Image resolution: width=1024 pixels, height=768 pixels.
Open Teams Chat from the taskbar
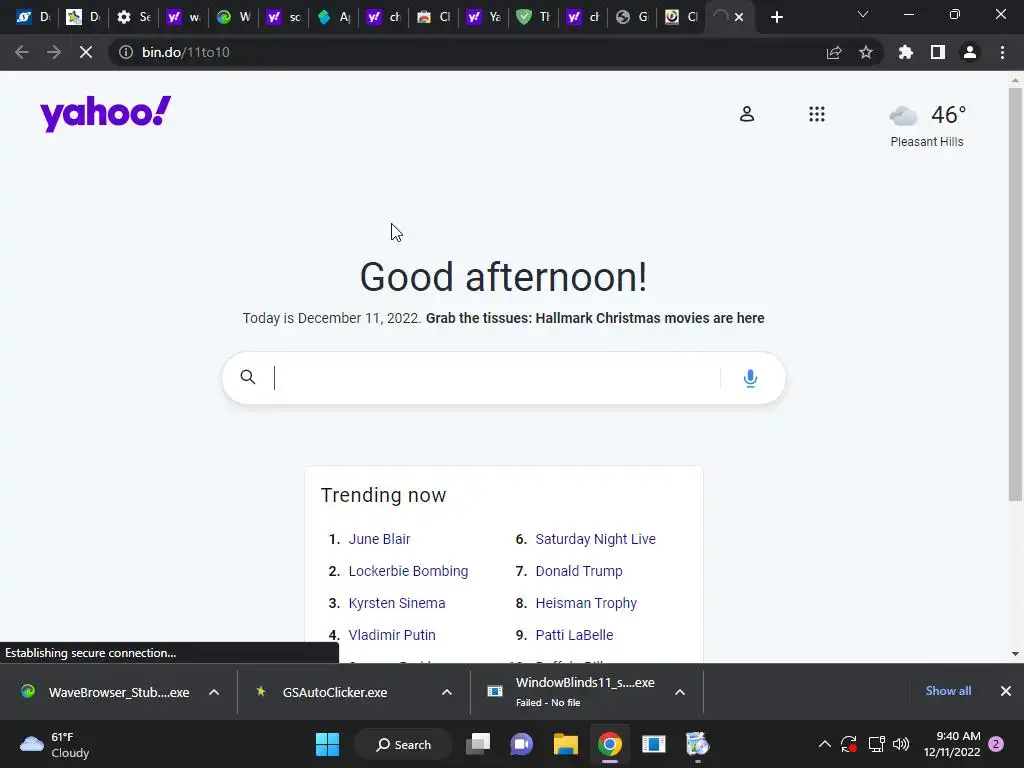click(x=522, y=744)
